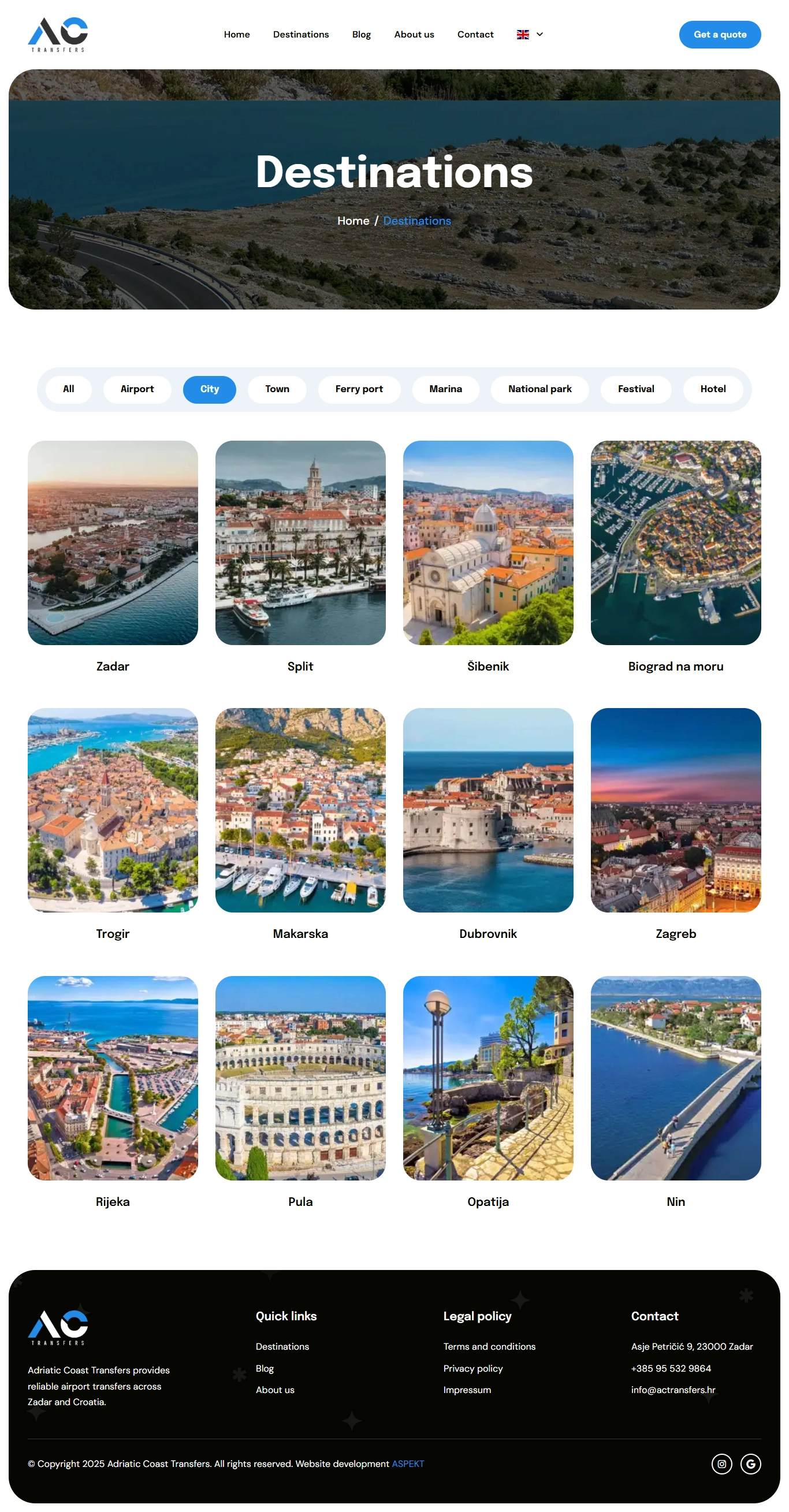Go to About us in header
789x1512 pixels.
[x=414, y=35]
